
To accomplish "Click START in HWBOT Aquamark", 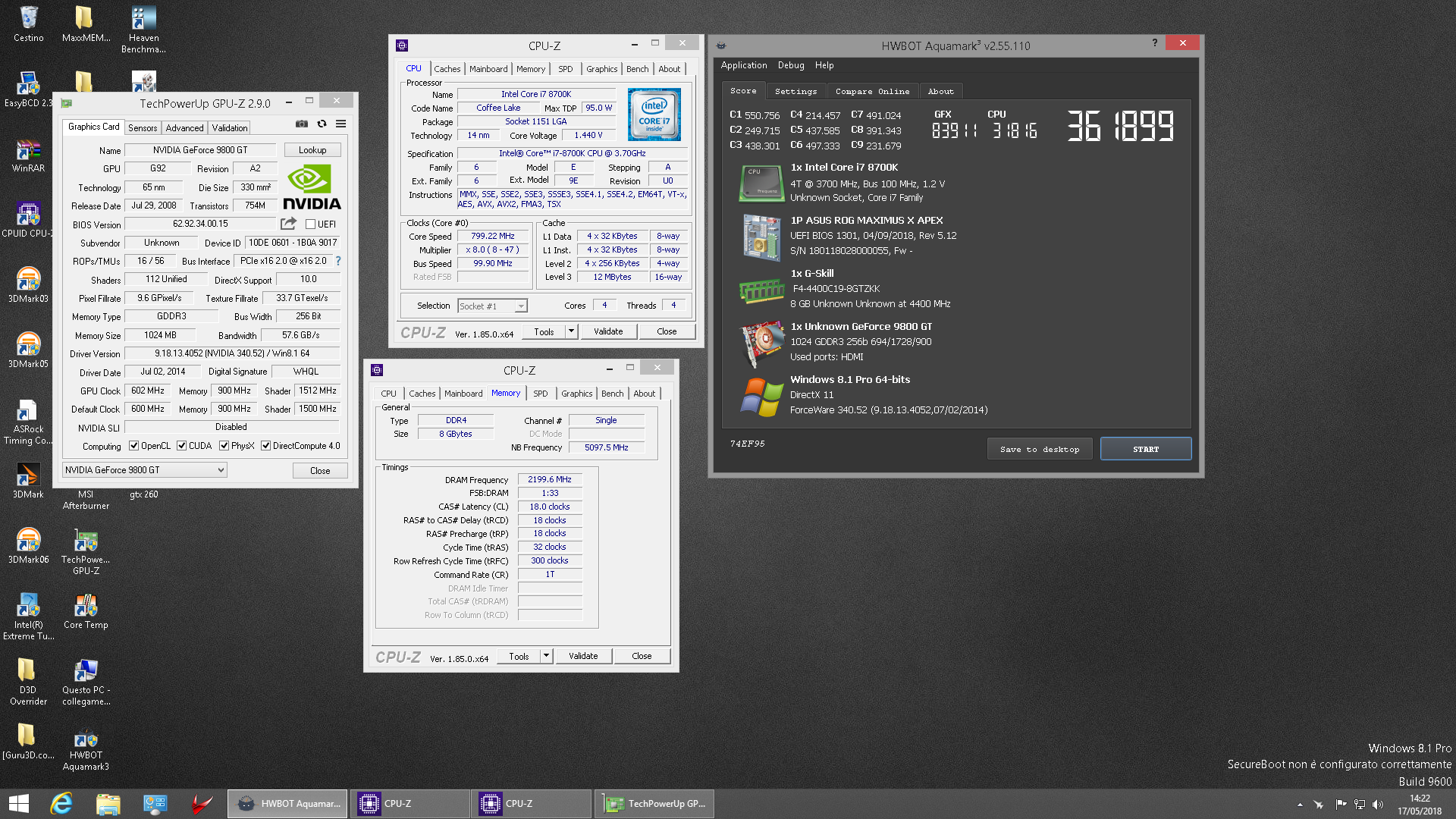I will click(x=1146, y=449).
